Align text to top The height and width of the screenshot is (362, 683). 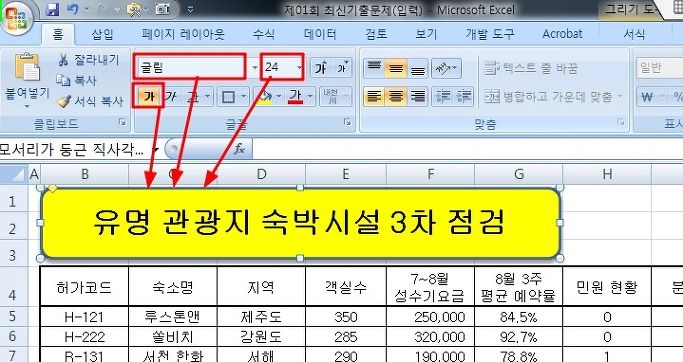tap(374, 68)
